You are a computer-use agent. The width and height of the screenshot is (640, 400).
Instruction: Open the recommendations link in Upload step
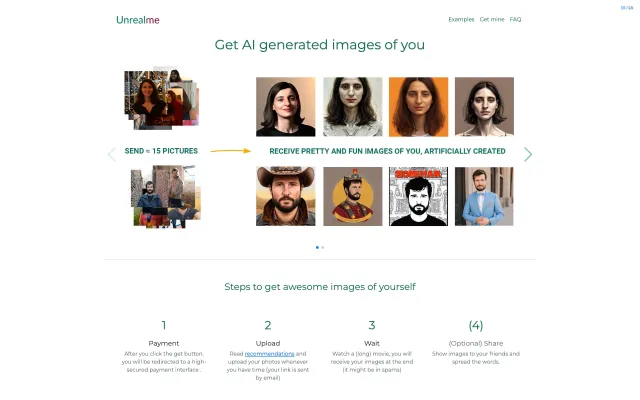pos(268,354)
